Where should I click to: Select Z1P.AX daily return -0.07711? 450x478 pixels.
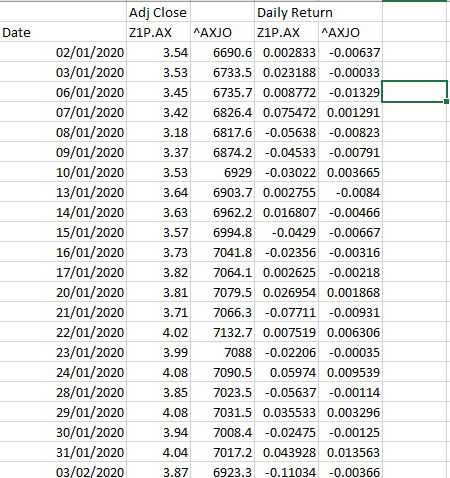pos(286,312)
